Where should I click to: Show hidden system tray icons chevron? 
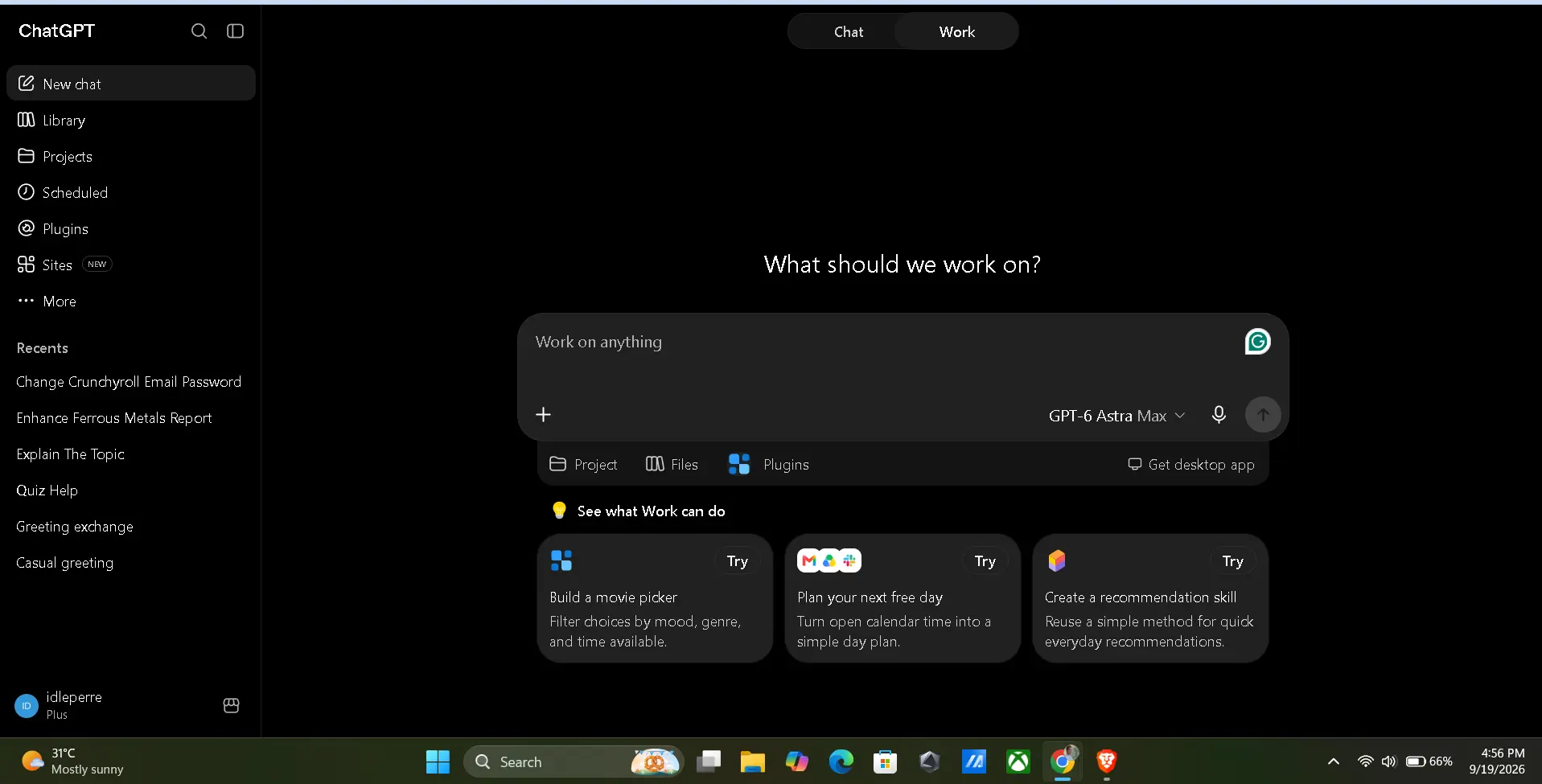coord(1333,761)
